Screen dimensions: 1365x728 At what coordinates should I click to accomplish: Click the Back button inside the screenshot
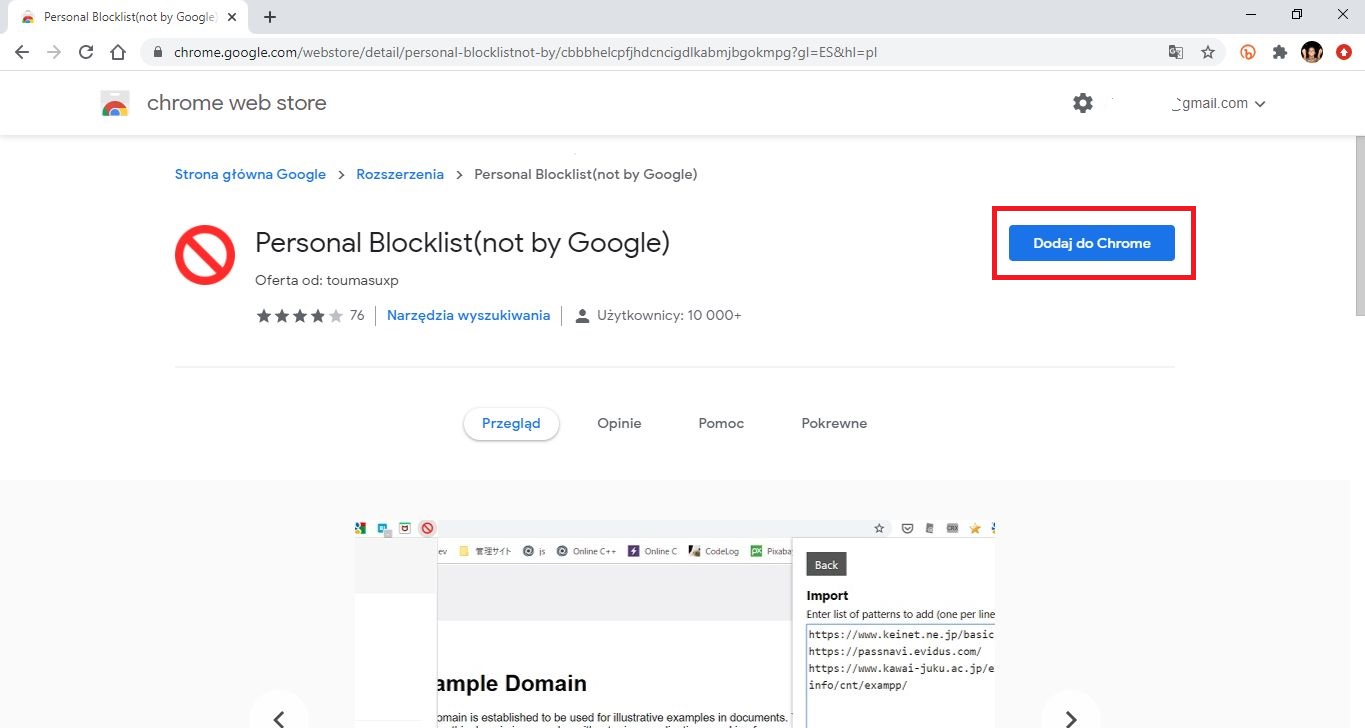click(826, 564)
